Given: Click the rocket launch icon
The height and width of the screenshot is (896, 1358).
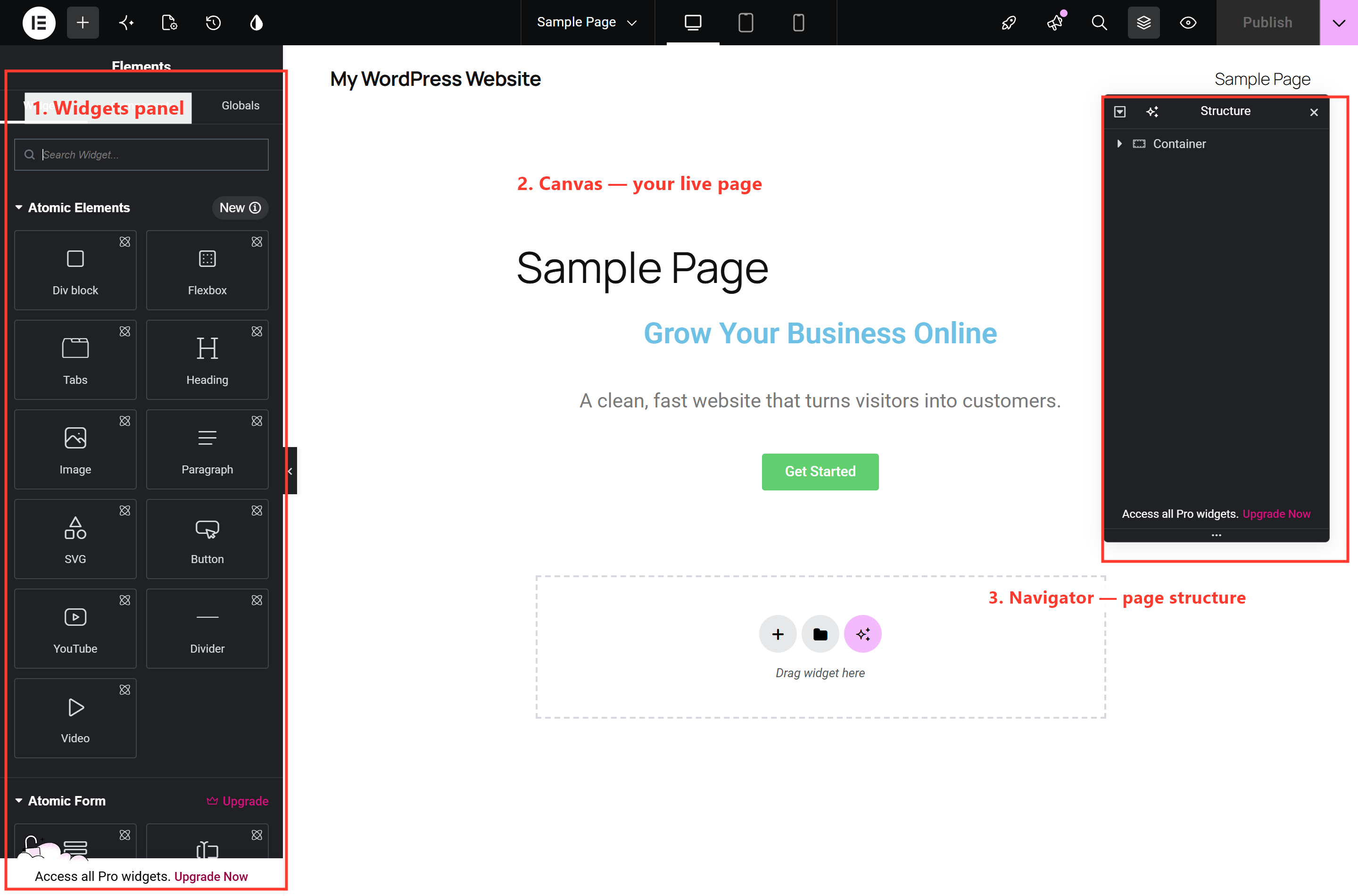Looking at the screenshot, I should tap(1009, 23).
